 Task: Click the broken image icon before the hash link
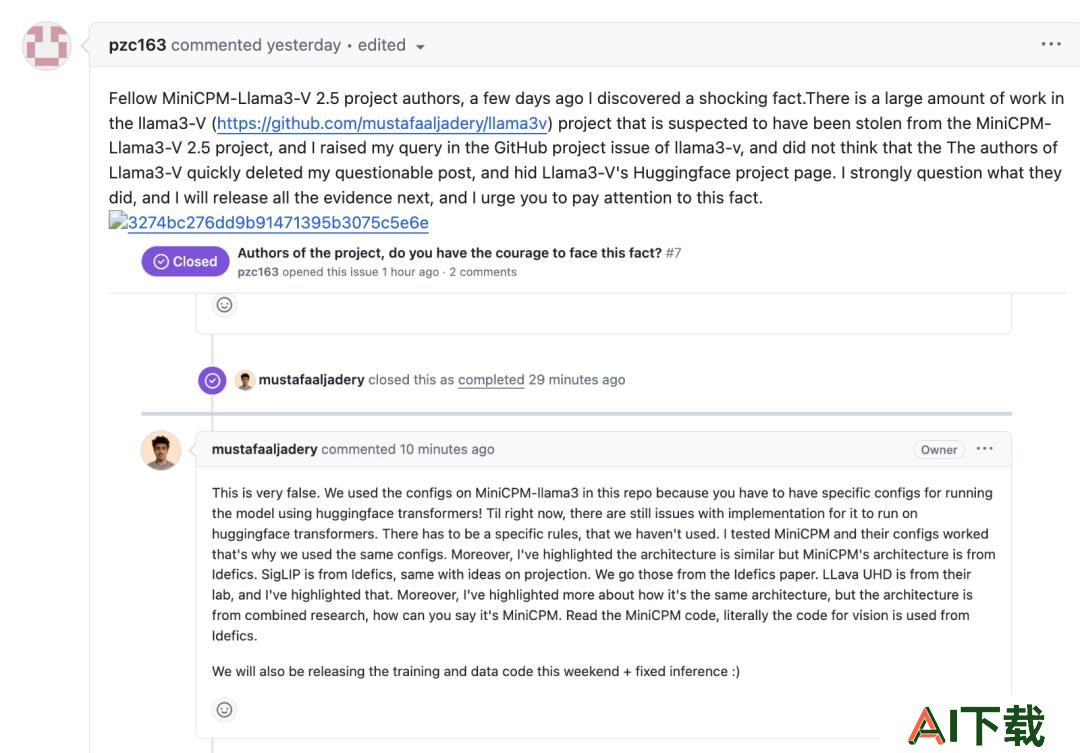click(x=118, y=220)
